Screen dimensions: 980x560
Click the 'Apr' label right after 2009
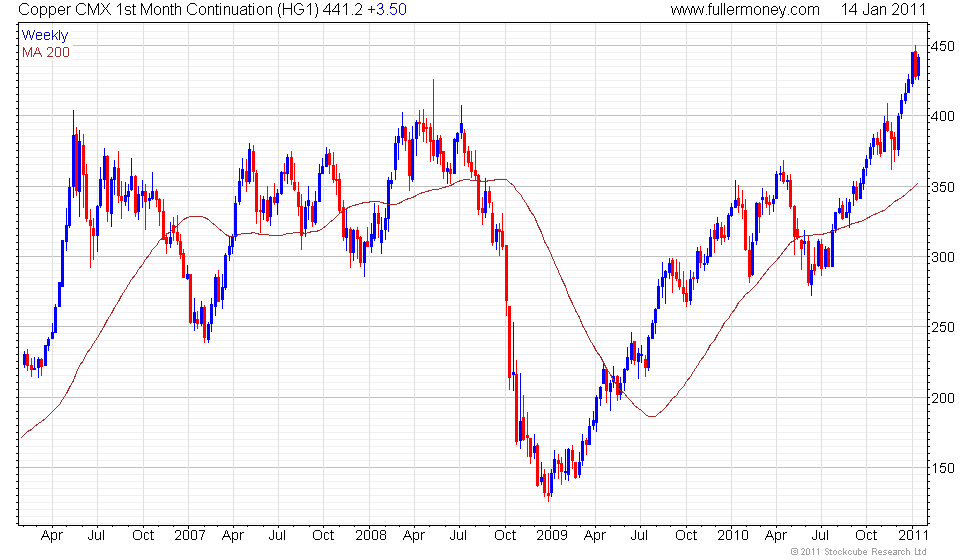tap(594, 536)
